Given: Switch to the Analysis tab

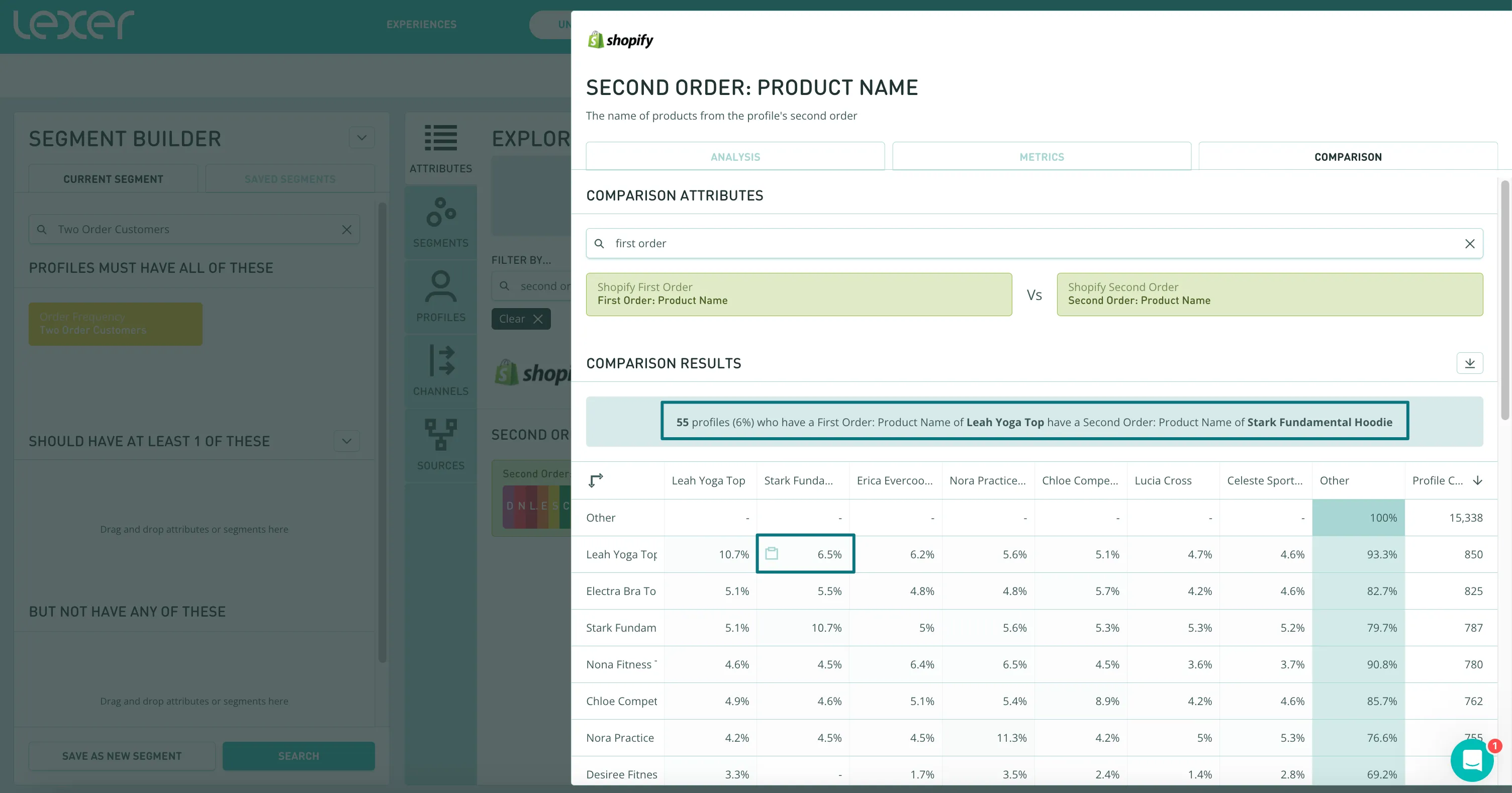Looking at the screenshot, I should point(735,157).
